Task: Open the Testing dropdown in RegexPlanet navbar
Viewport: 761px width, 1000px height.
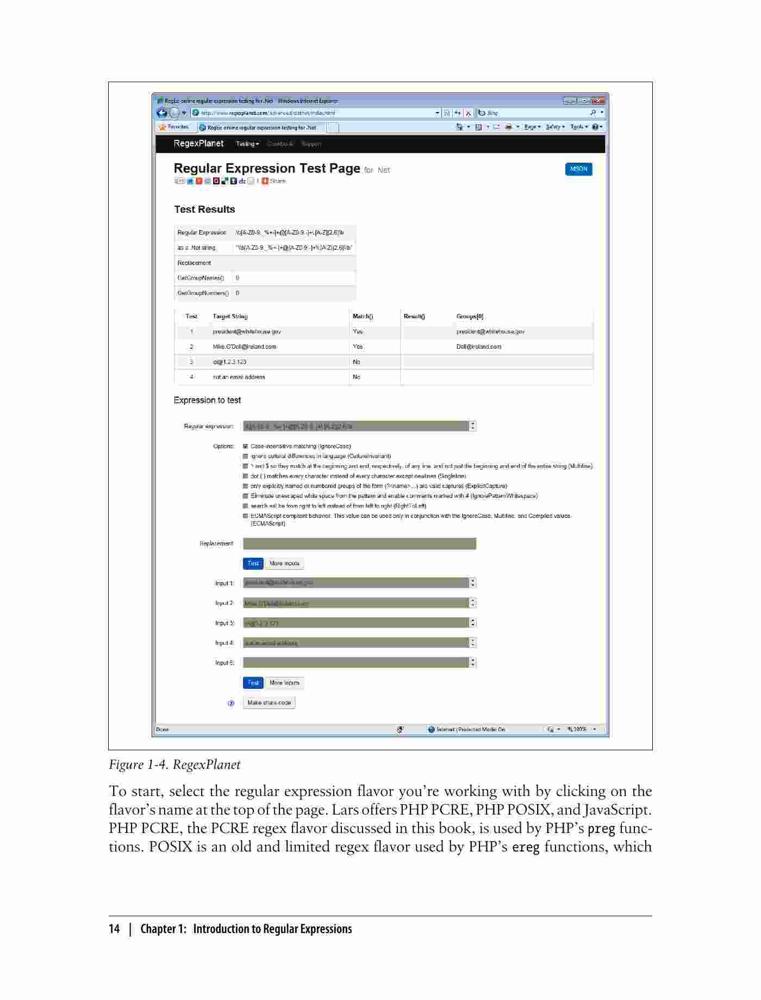Action: 248,144
